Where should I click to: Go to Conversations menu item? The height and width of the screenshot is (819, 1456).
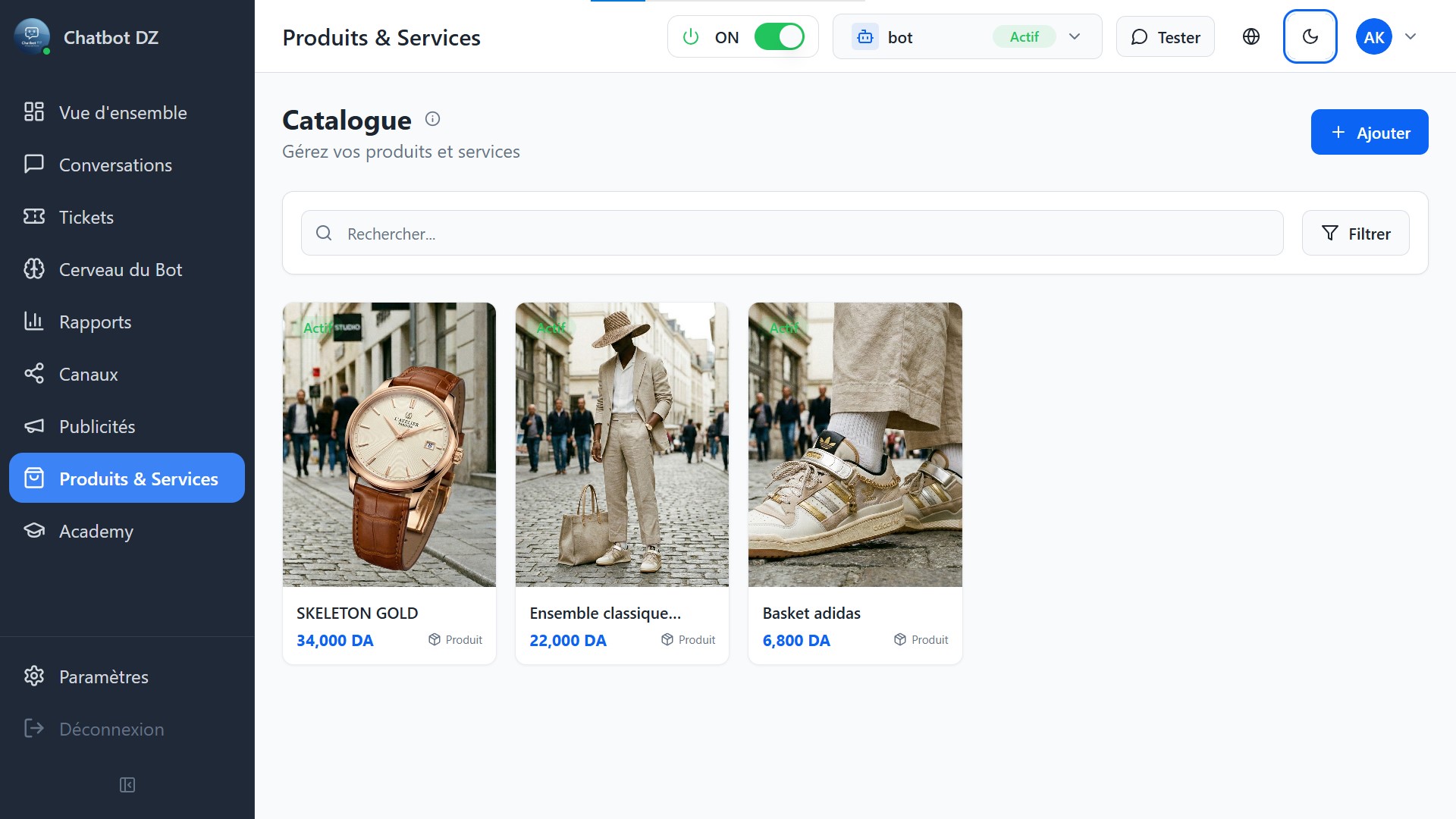tap(115, 165)
